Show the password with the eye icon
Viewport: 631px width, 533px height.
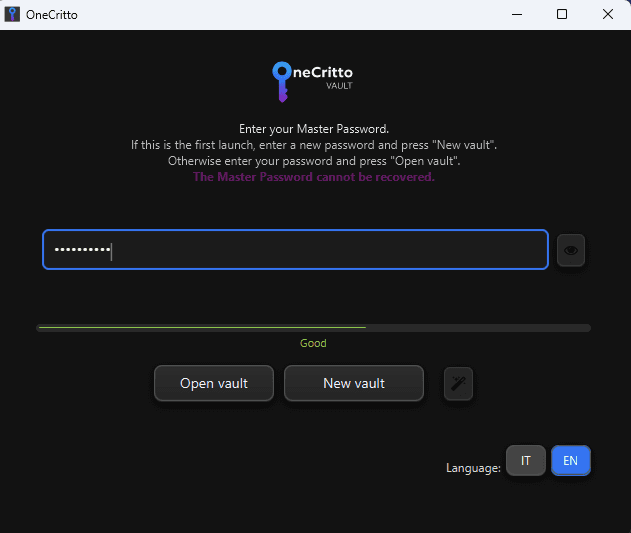571,250
